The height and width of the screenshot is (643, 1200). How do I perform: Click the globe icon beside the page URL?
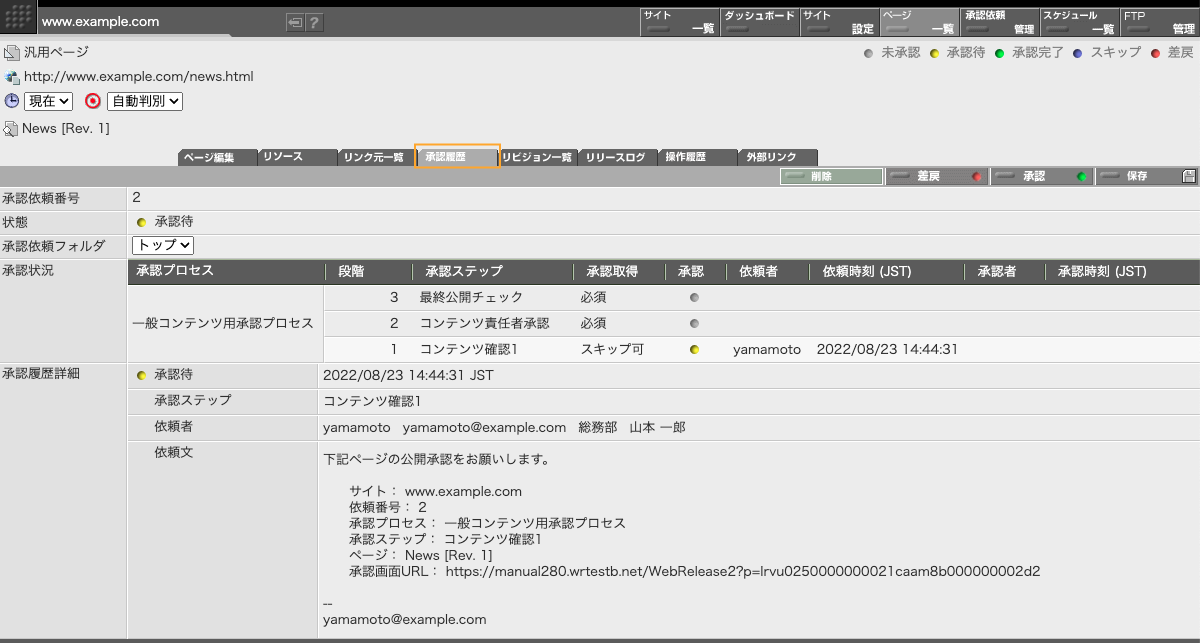click(x=11, y=77)
